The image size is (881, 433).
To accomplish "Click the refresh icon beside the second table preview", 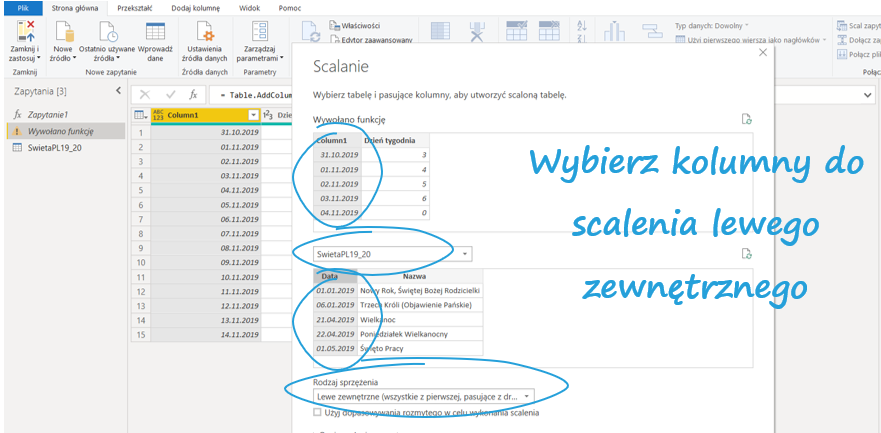I will tap(746, 254).
